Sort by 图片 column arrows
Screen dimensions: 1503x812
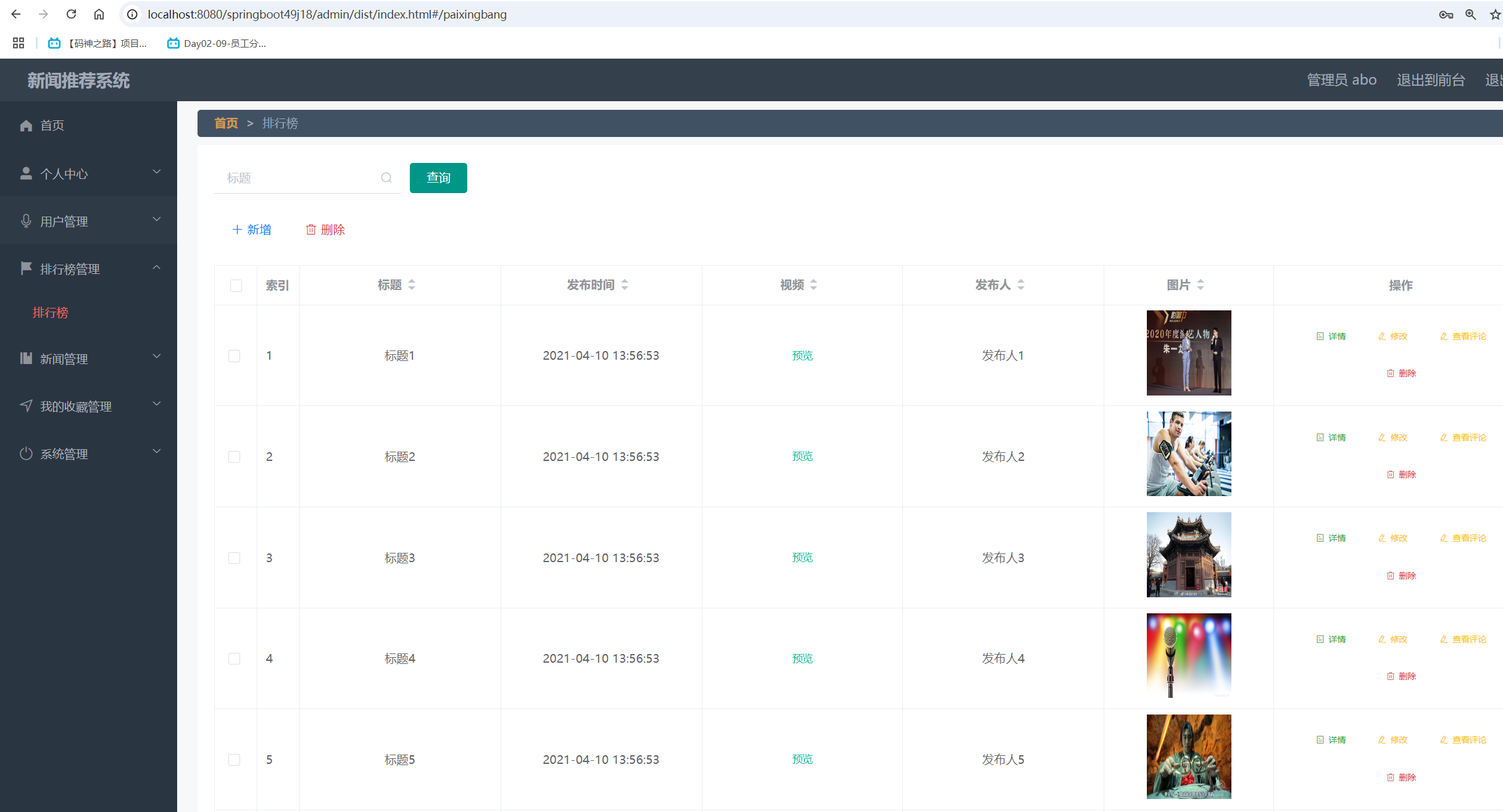pos(1201,284)
